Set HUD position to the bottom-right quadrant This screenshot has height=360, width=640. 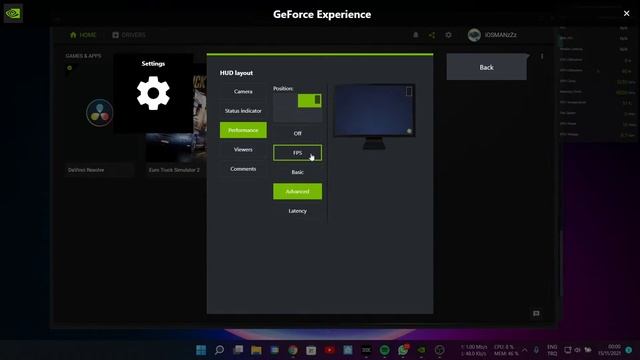(x=309, y=115)
